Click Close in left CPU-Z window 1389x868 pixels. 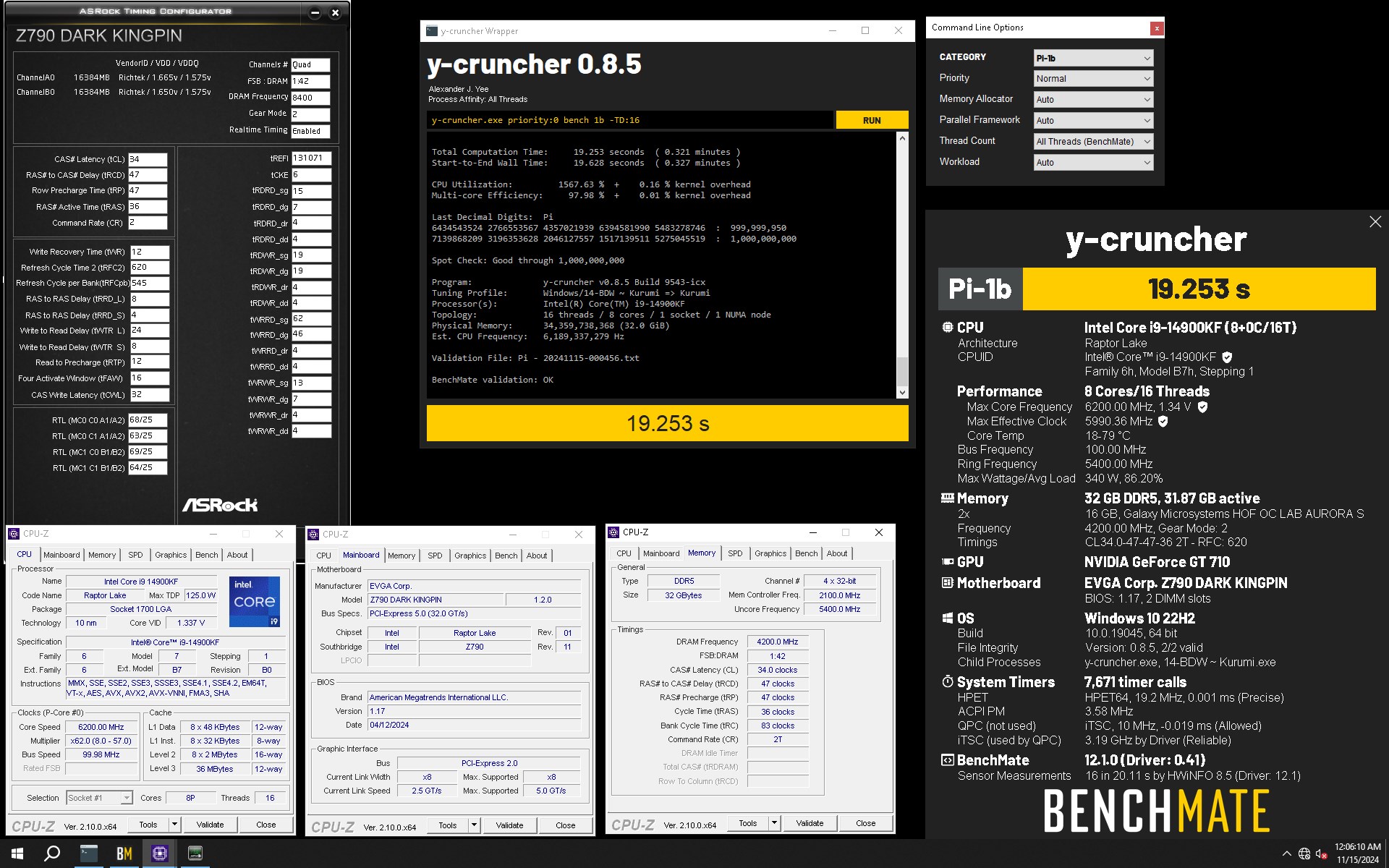pos(266,825)
